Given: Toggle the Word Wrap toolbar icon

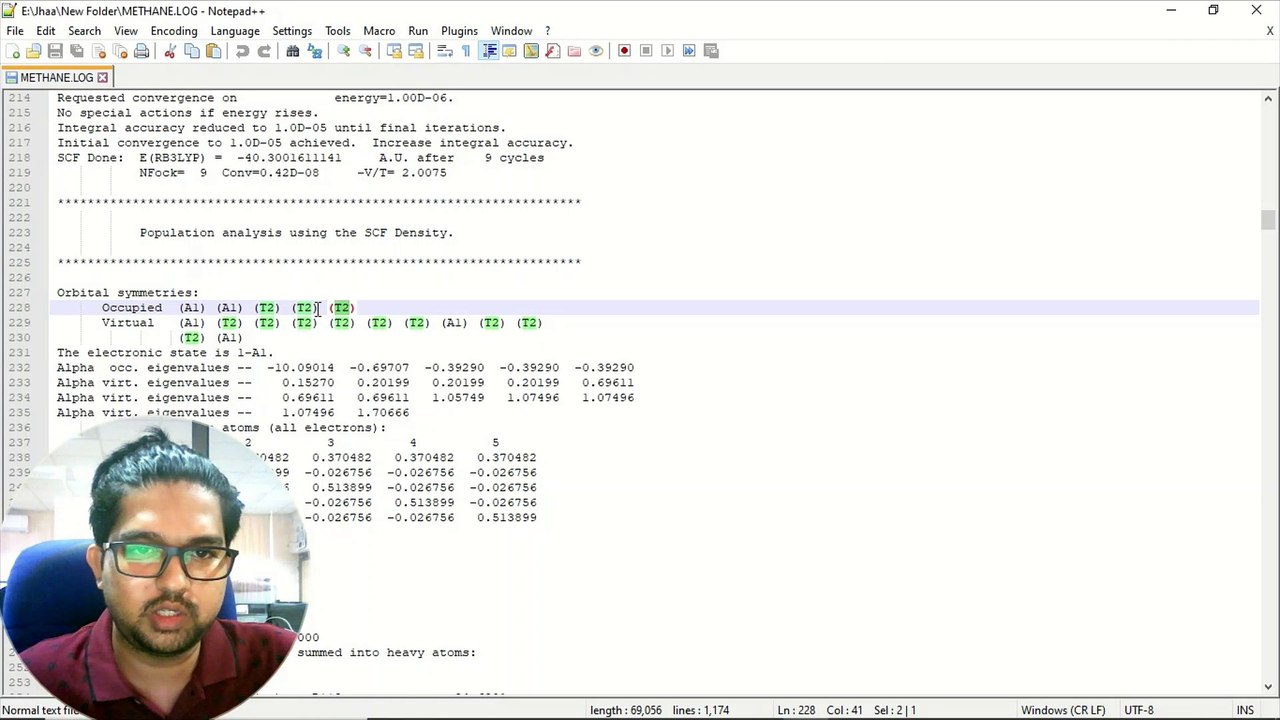Looking at the screenshot, I should click(445, 51).
